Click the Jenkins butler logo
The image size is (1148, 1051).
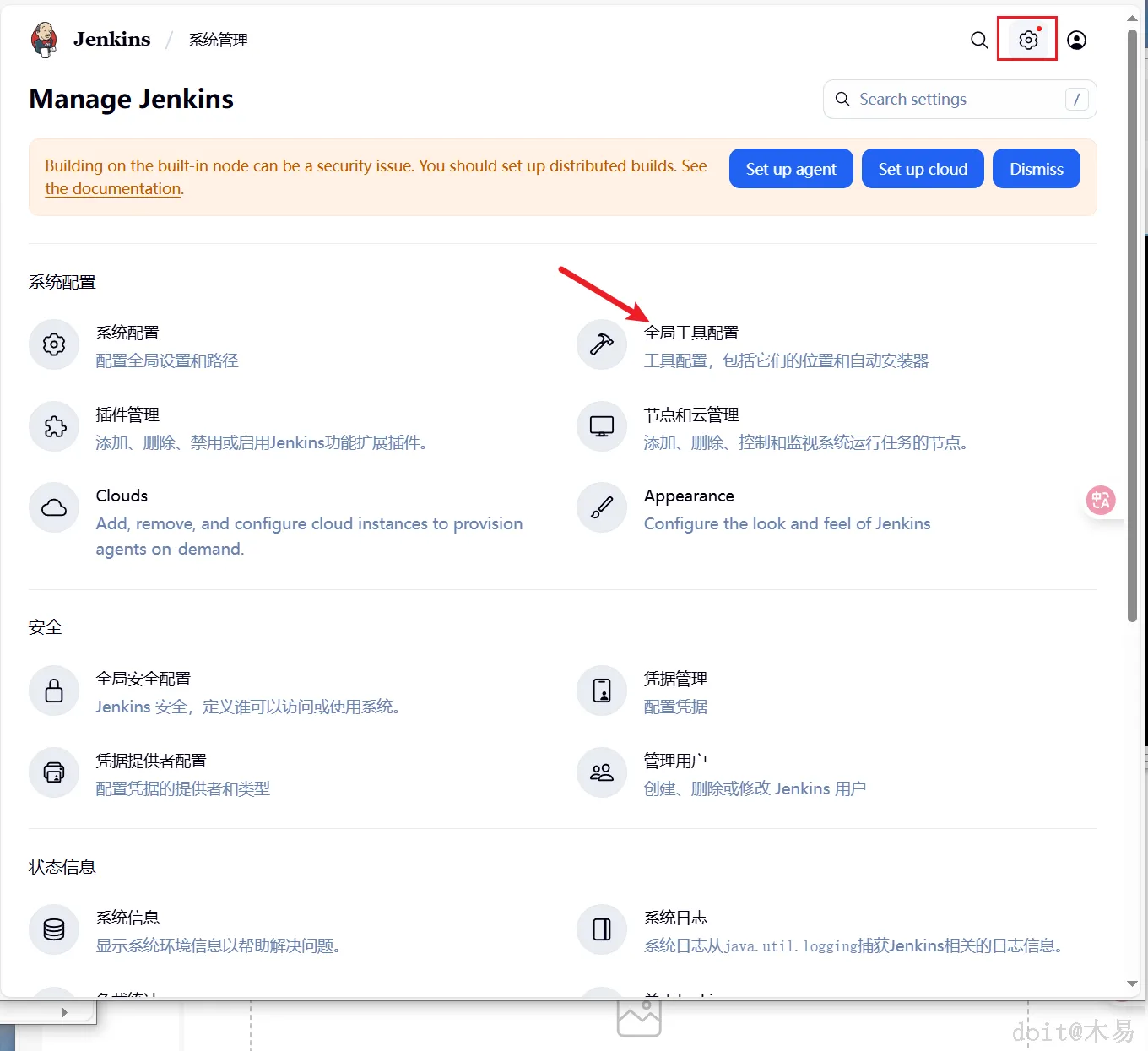(44, 40)
